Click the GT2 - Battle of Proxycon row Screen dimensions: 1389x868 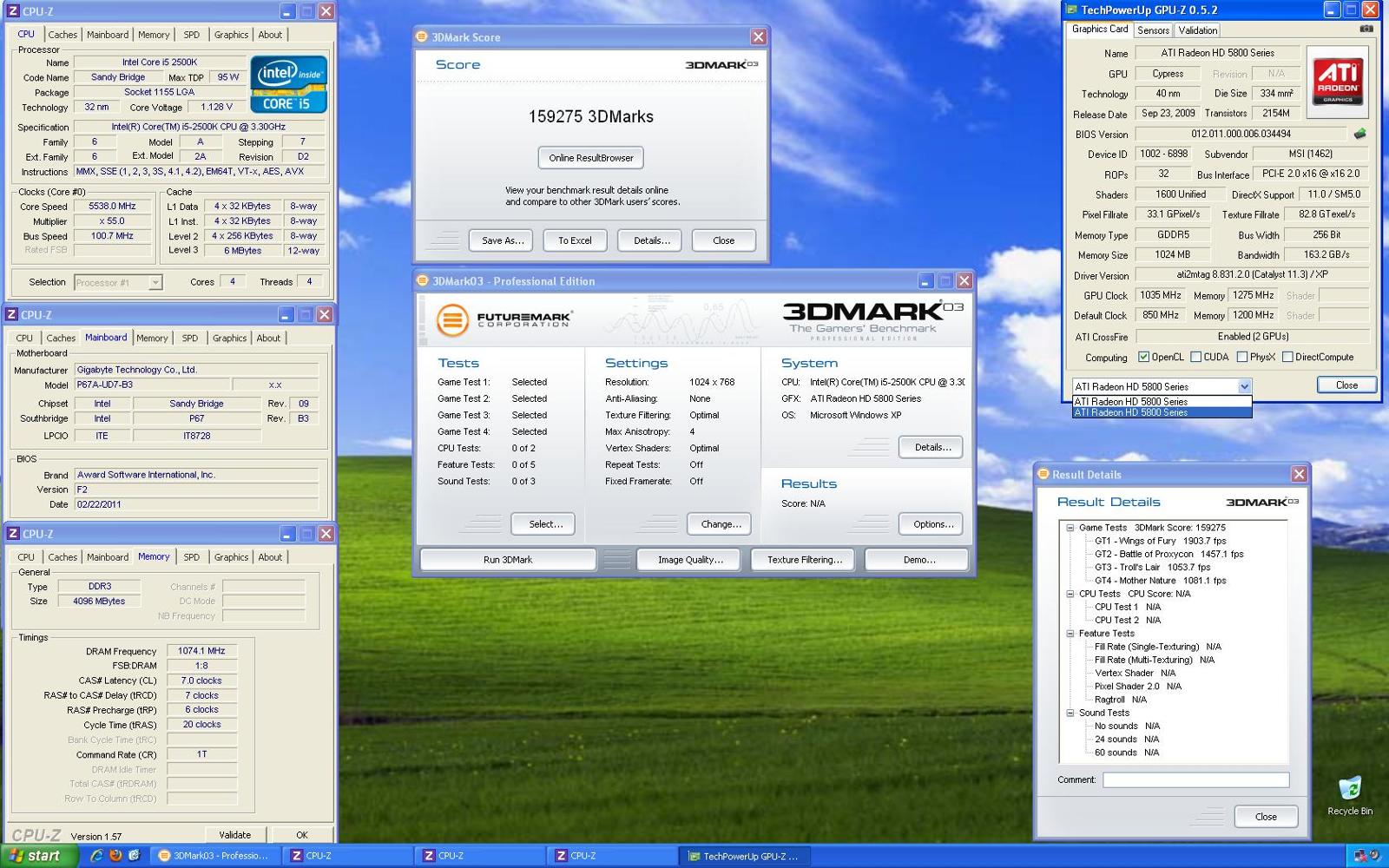point(1168,554)
